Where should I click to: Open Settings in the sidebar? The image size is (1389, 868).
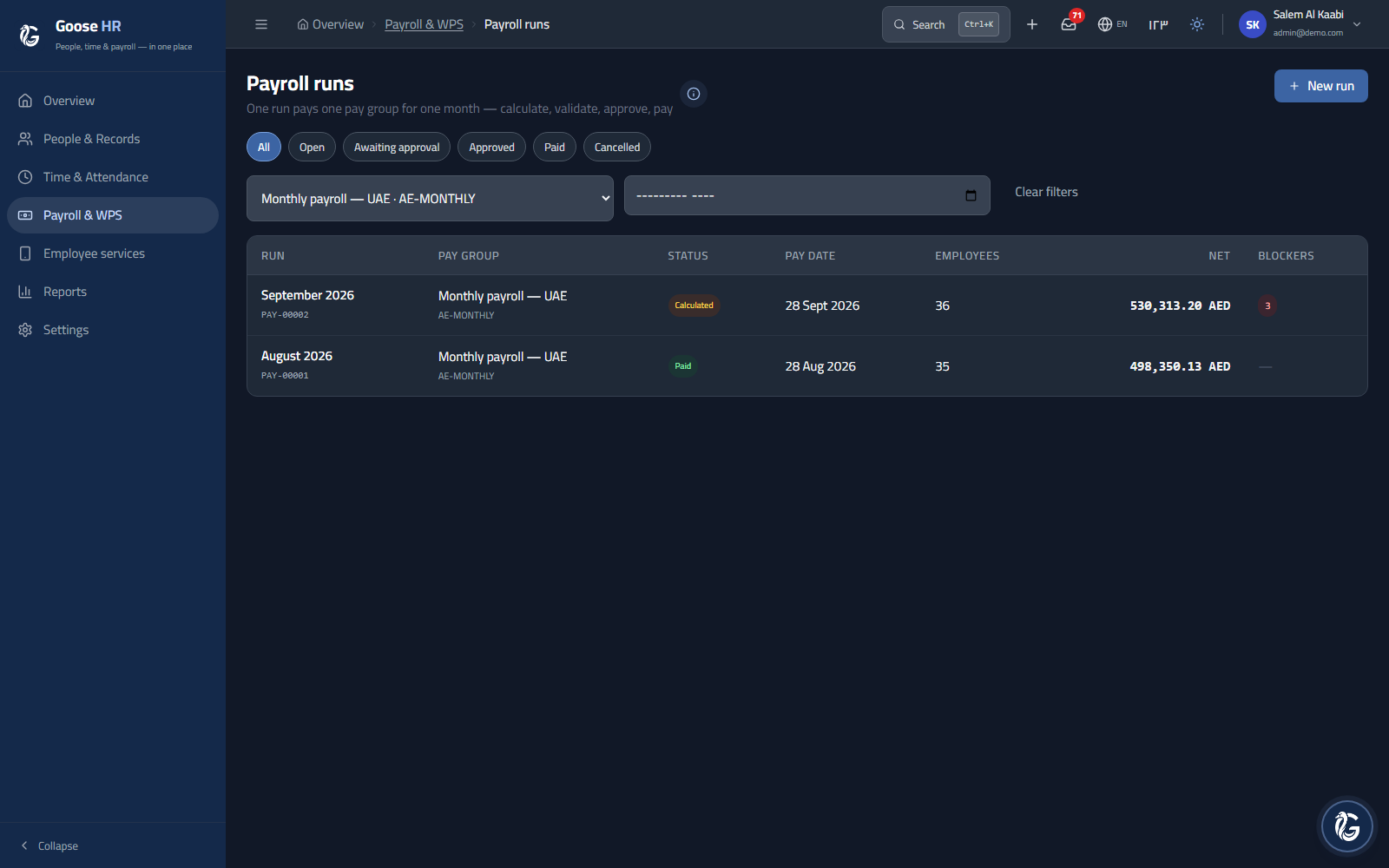click(113, 330)
